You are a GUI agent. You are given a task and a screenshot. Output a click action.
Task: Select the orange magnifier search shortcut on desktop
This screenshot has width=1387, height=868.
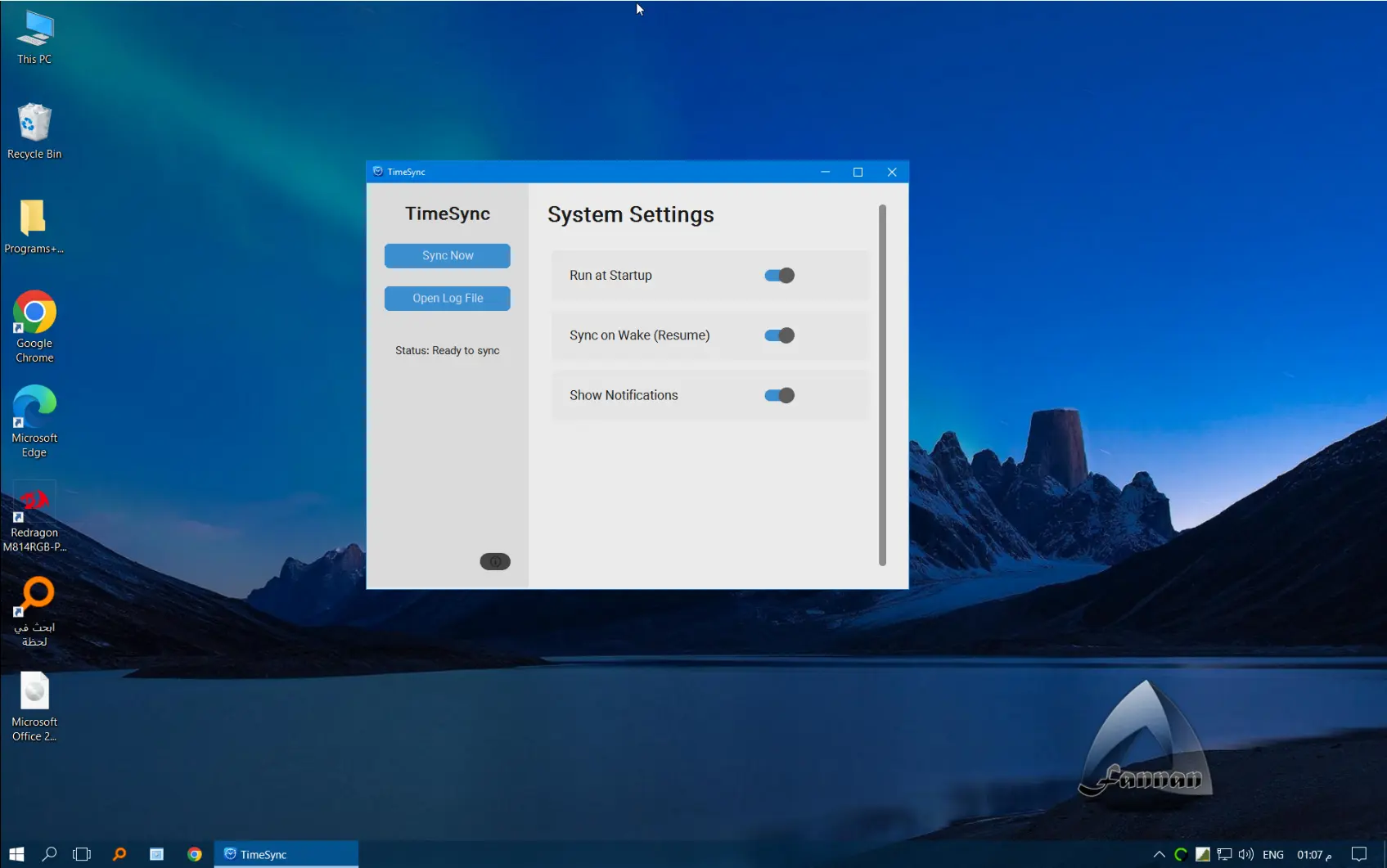[34, 611]
